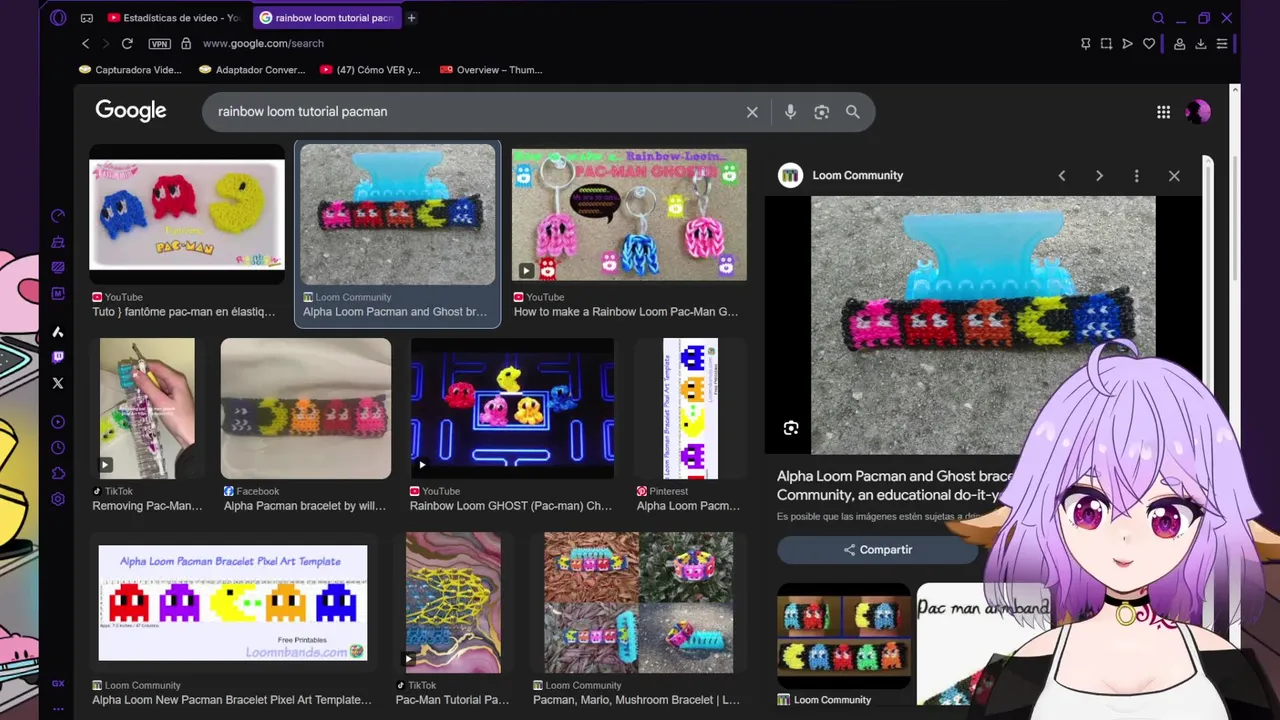Open sidebar player icon
Screen dimensions: 1280x720
(x=58, y=422)
